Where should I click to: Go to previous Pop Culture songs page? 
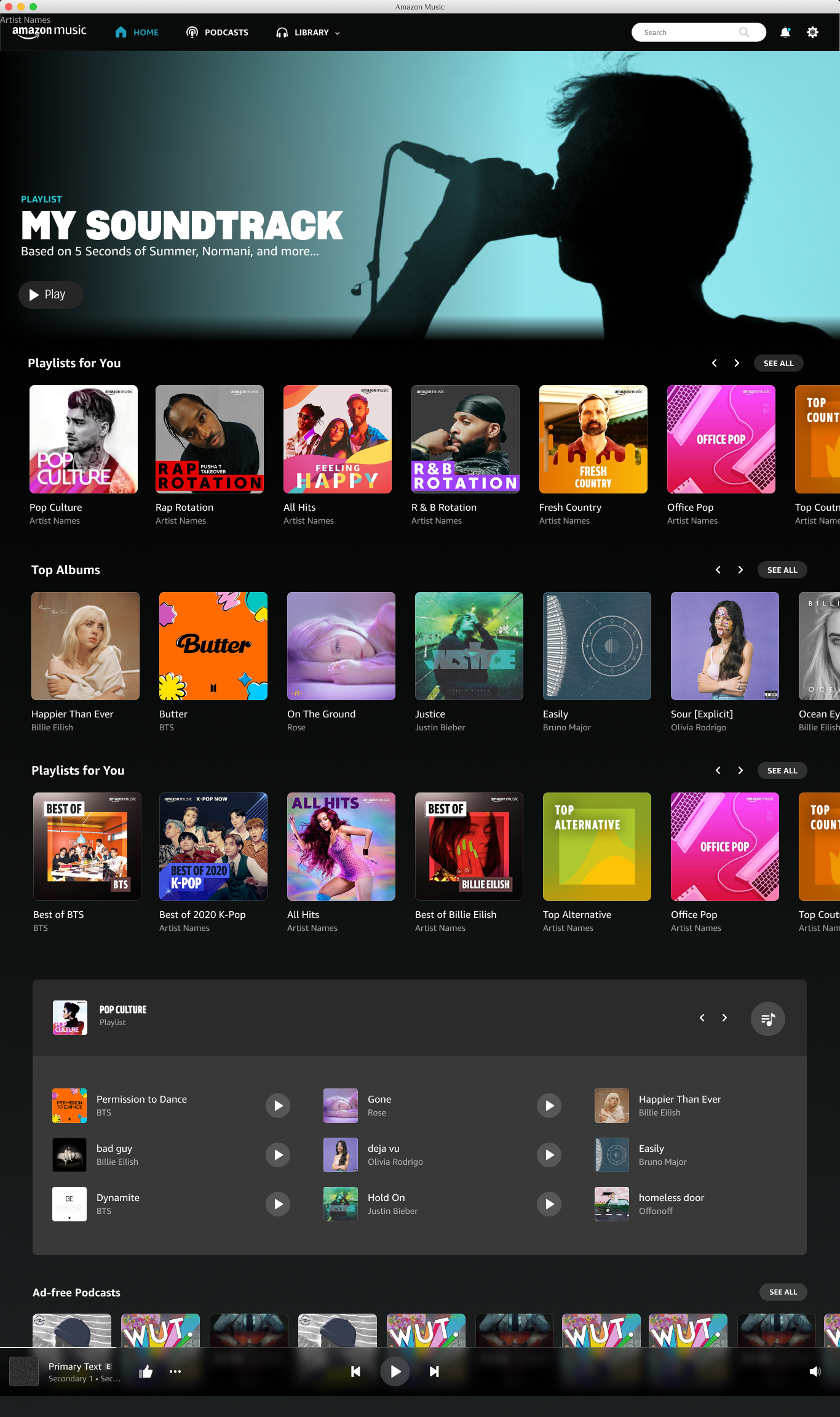click(x=702, y=1018)
